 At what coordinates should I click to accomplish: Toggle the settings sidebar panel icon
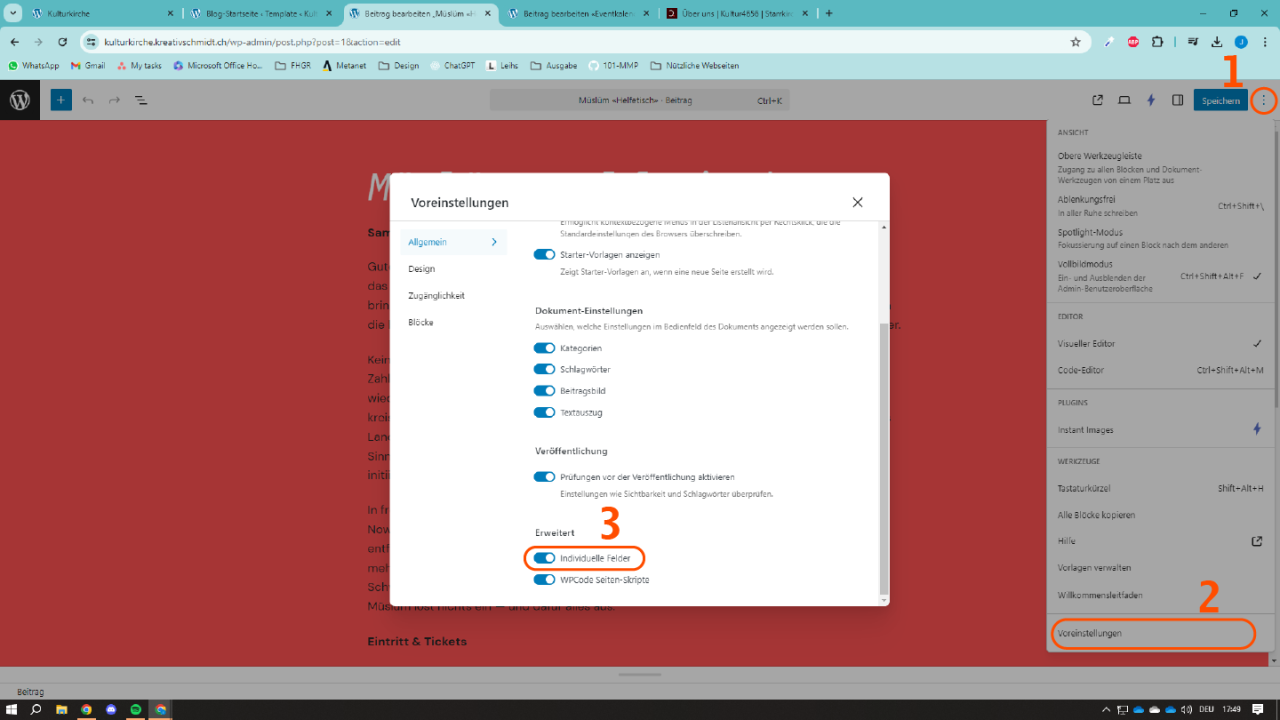[x=1177, y=100]
